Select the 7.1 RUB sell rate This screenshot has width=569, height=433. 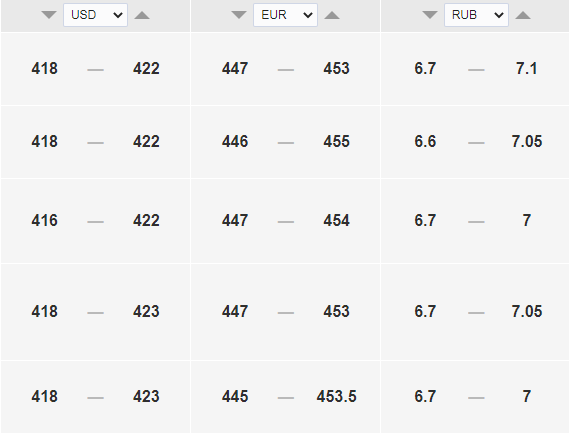click(527, 68)
